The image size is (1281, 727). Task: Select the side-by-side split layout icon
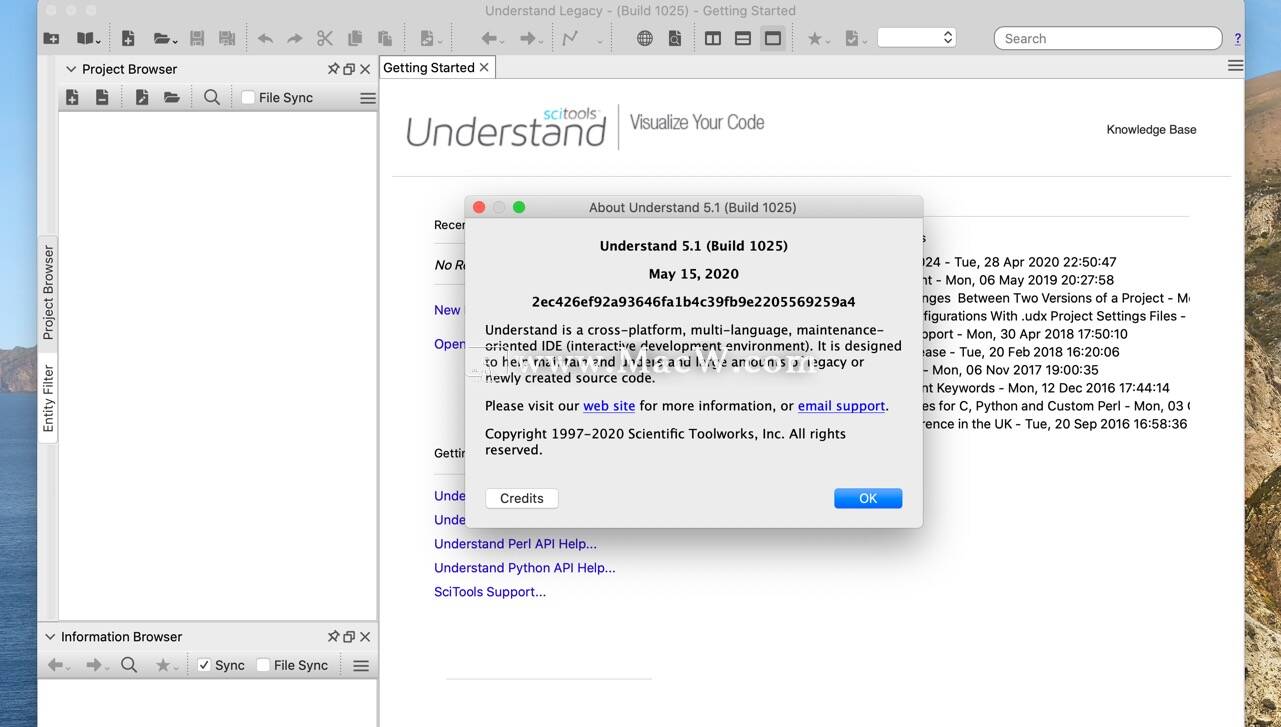point(713,38)
